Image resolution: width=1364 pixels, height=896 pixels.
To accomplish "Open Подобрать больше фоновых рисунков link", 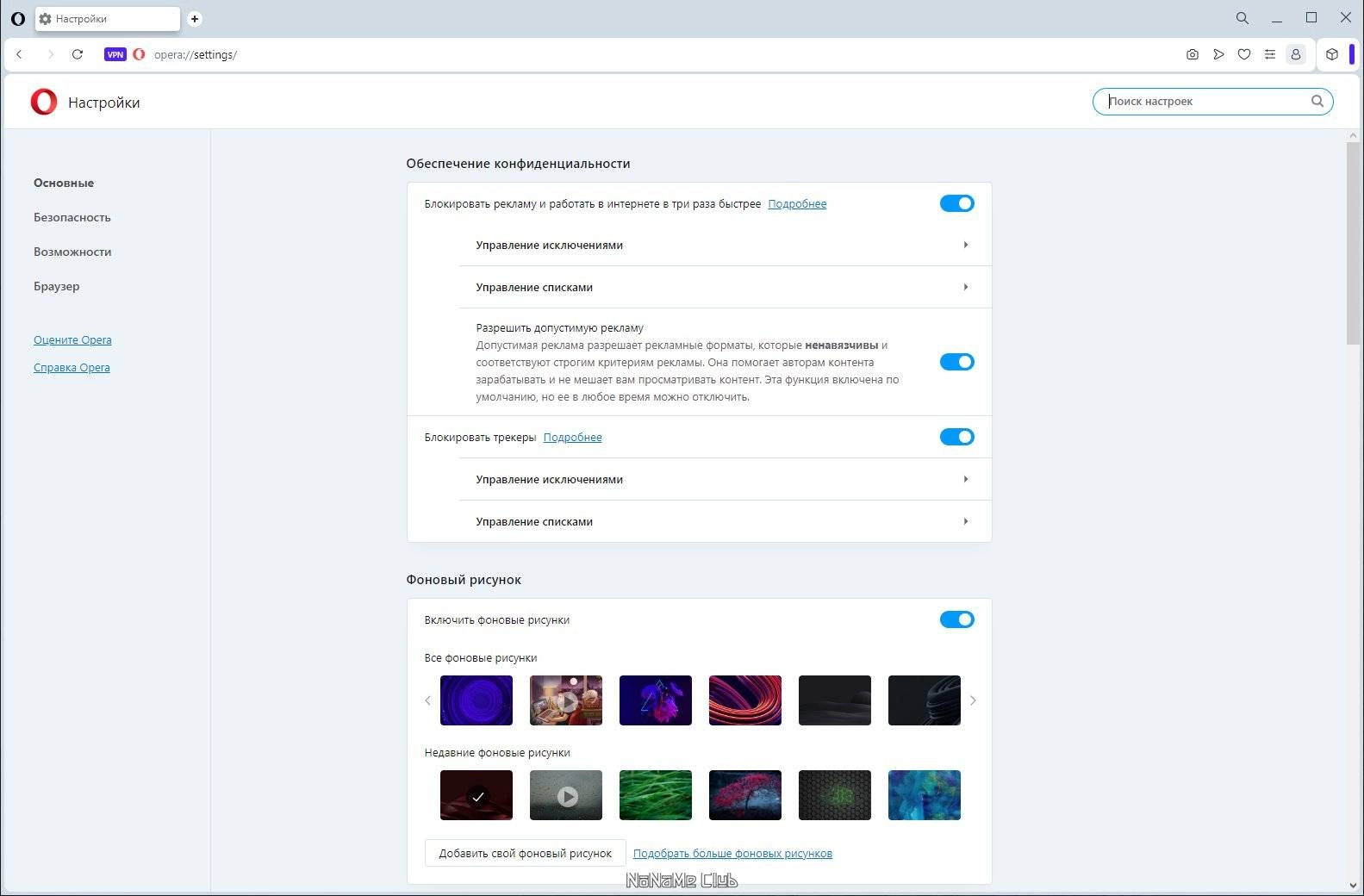I will [x=732, y=854].
